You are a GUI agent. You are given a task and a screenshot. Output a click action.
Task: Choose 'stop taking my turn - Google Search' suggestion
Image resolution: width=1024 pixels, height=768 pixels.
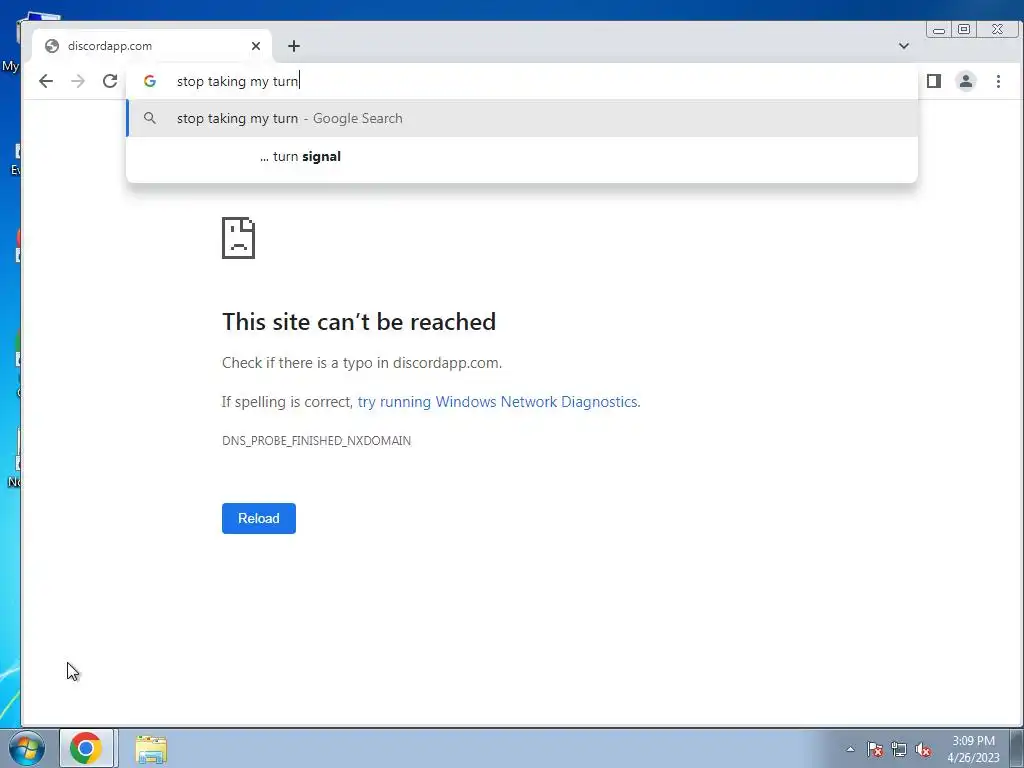tap(522, 118)
